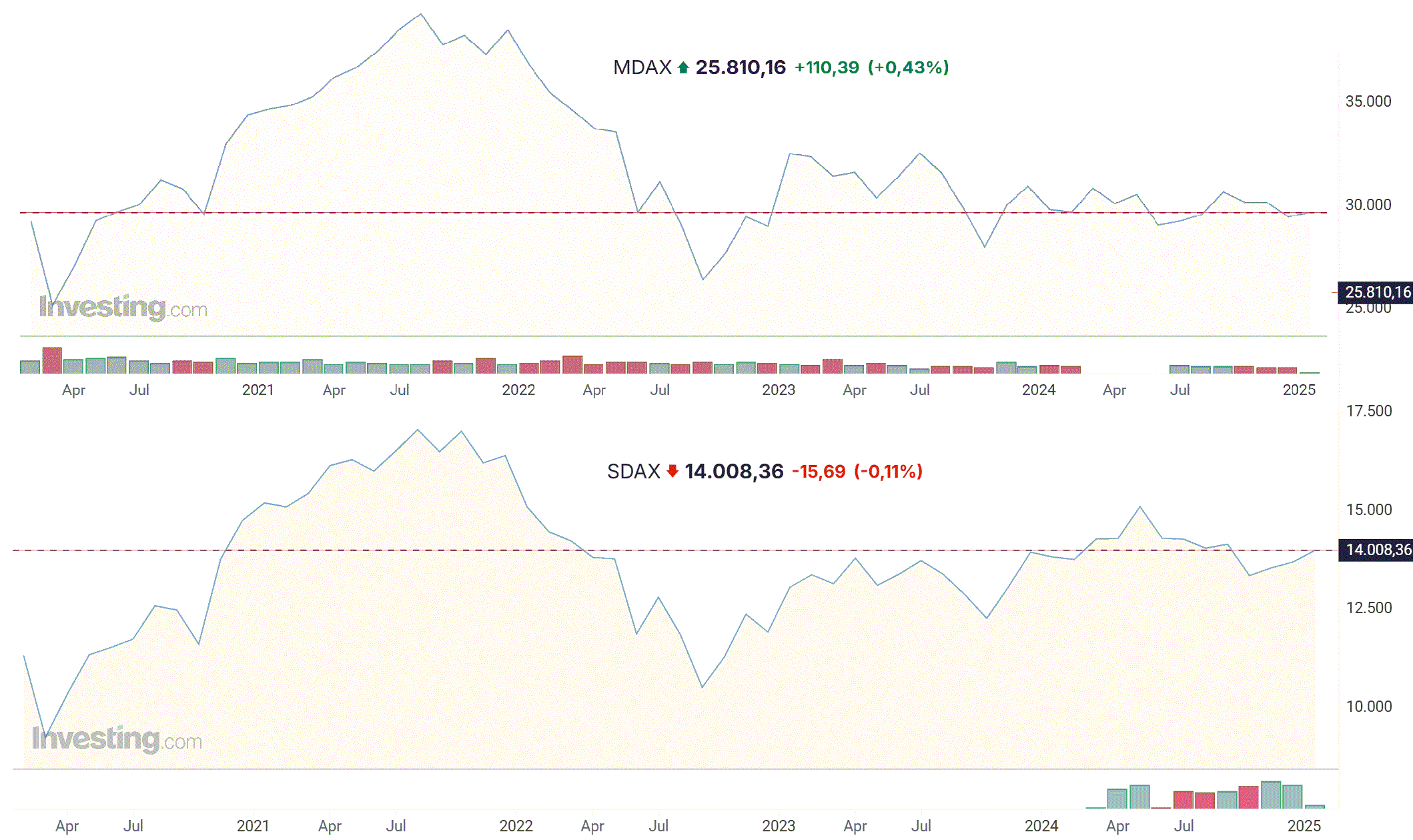Click the Investing.com watermark in the MDAX chart
The image size is (1413, 840).
tap(123, 308)
